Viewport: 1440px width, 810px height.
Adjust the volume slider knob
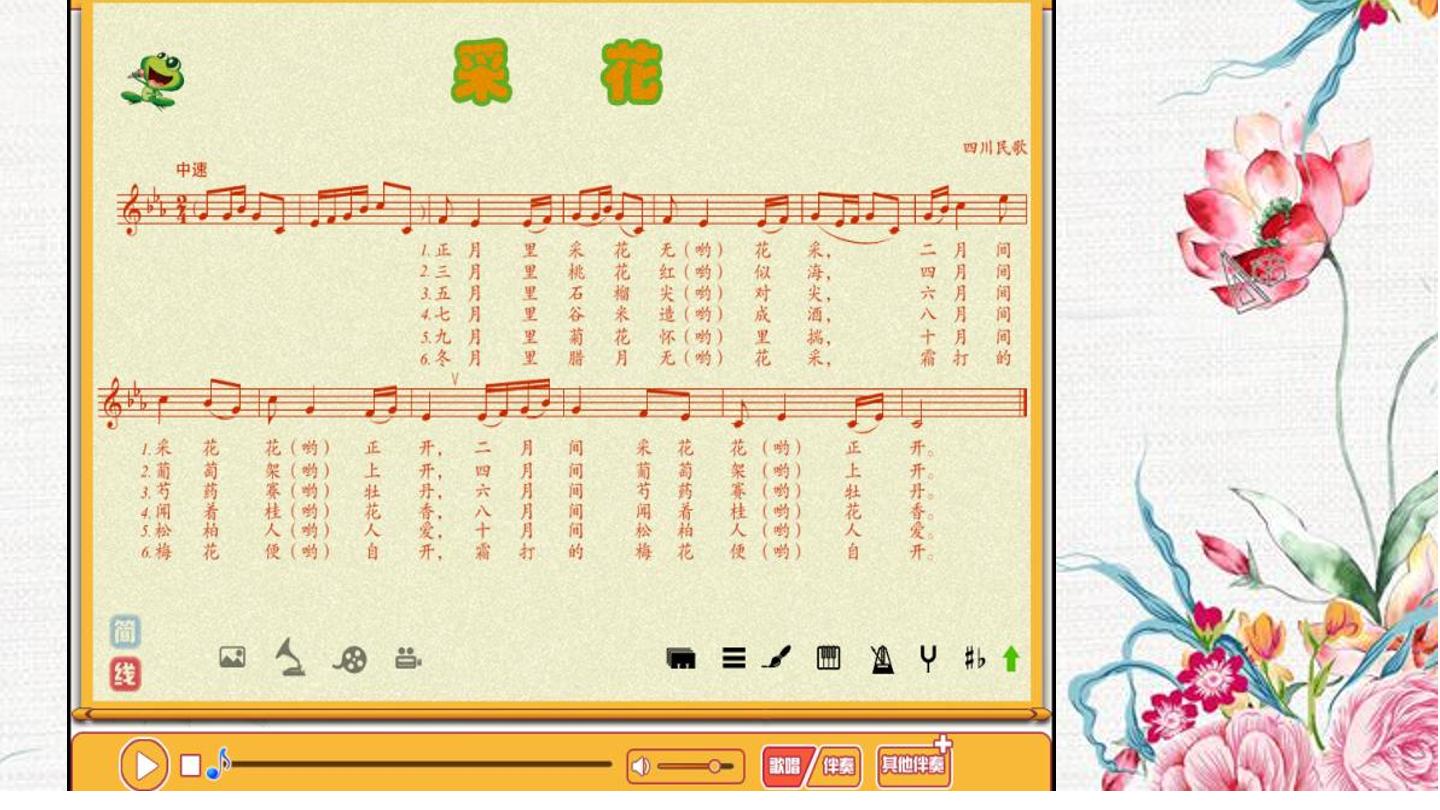(715, 766)
